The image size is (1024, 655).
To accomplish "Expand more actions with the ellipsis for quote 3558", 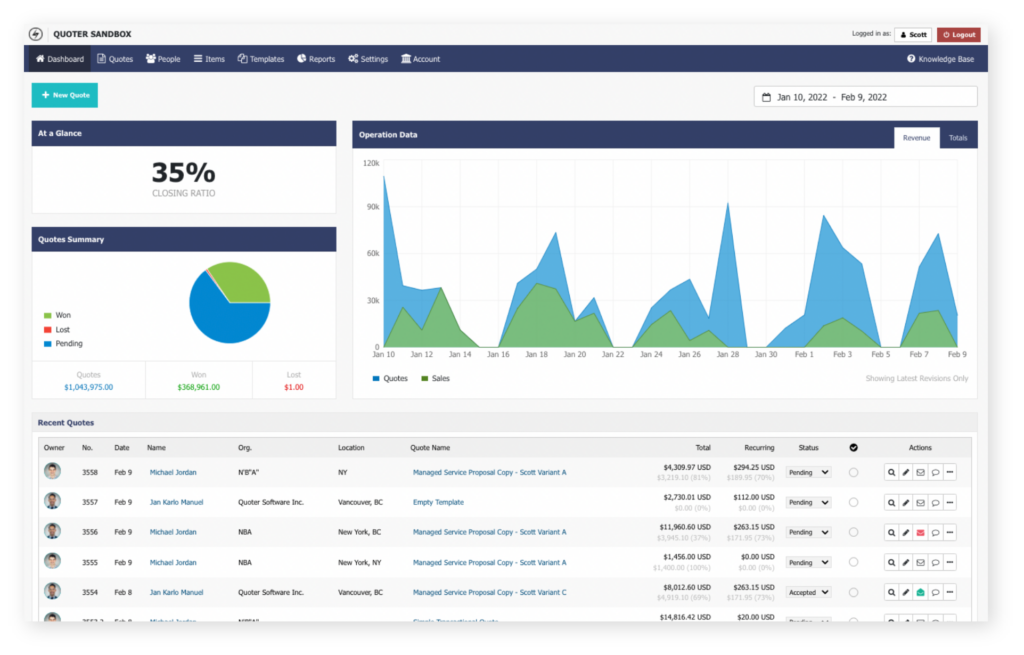I will [x=951, y=472].
